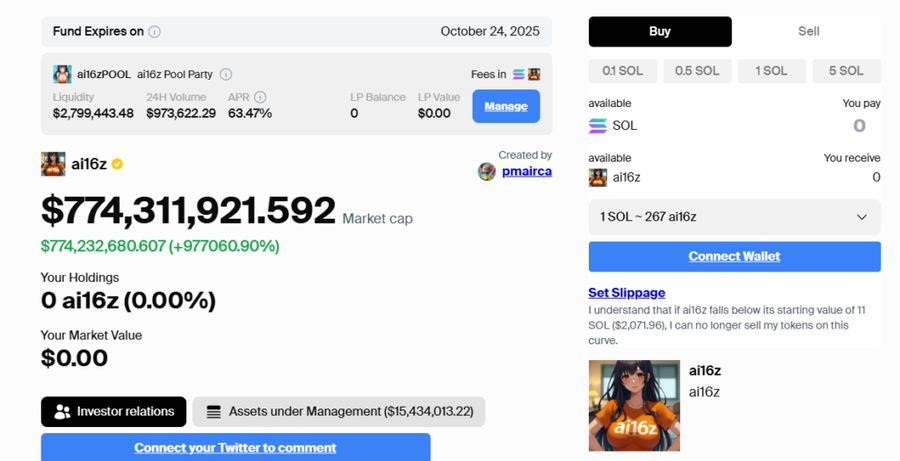Click the yellow verified badge beside ai16z
Image resolution: width=900 pixels, height=461 pixels.
(117, 164)
